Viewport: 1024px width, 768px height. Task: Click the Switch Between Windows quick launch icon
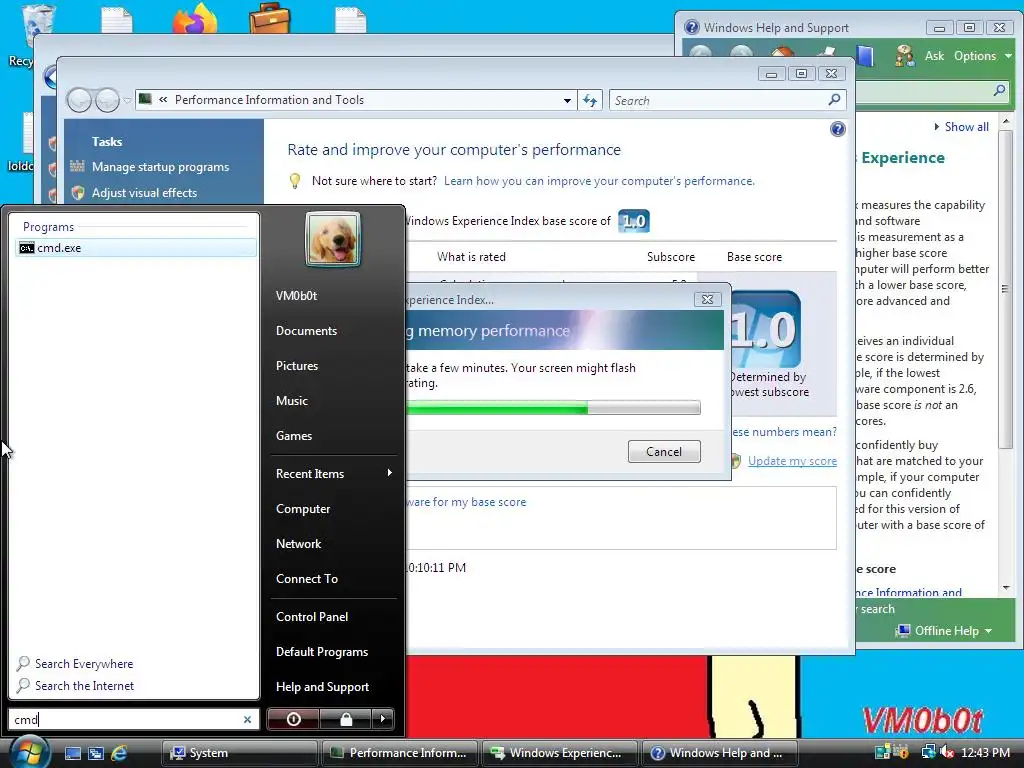[96, 753]
